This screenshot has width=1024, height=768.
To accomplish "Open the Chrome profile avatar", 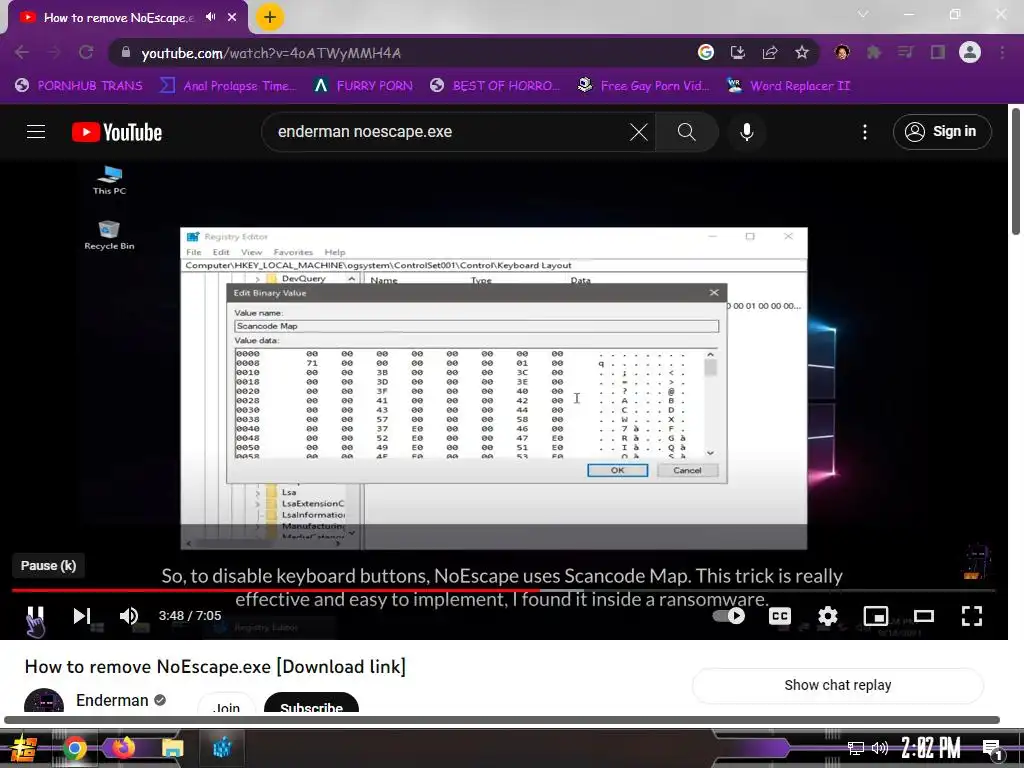I will 970,52.
